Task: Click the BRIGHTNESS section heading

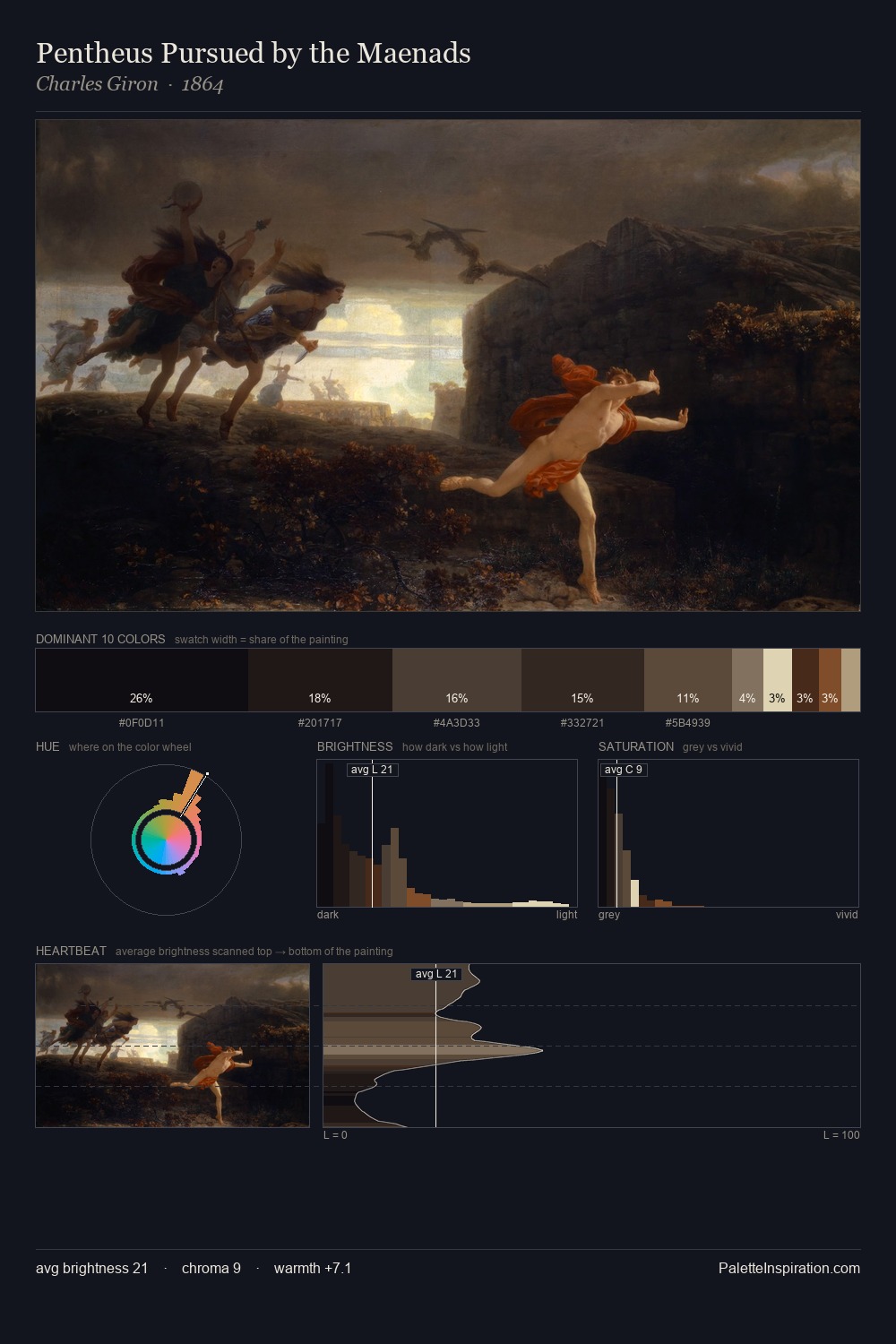Action: [x=355, y=746]
